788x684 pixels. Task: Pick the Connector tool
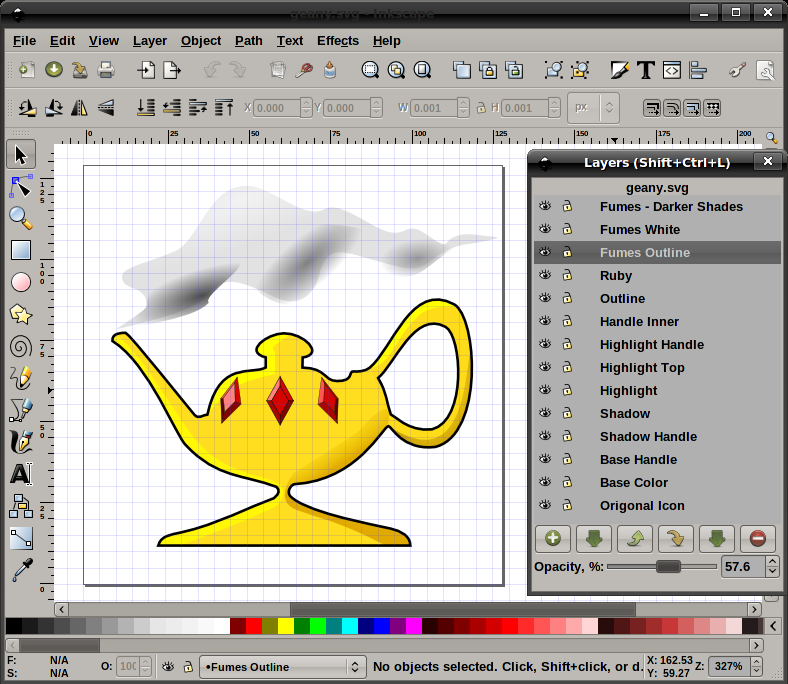tap(21, 506)
